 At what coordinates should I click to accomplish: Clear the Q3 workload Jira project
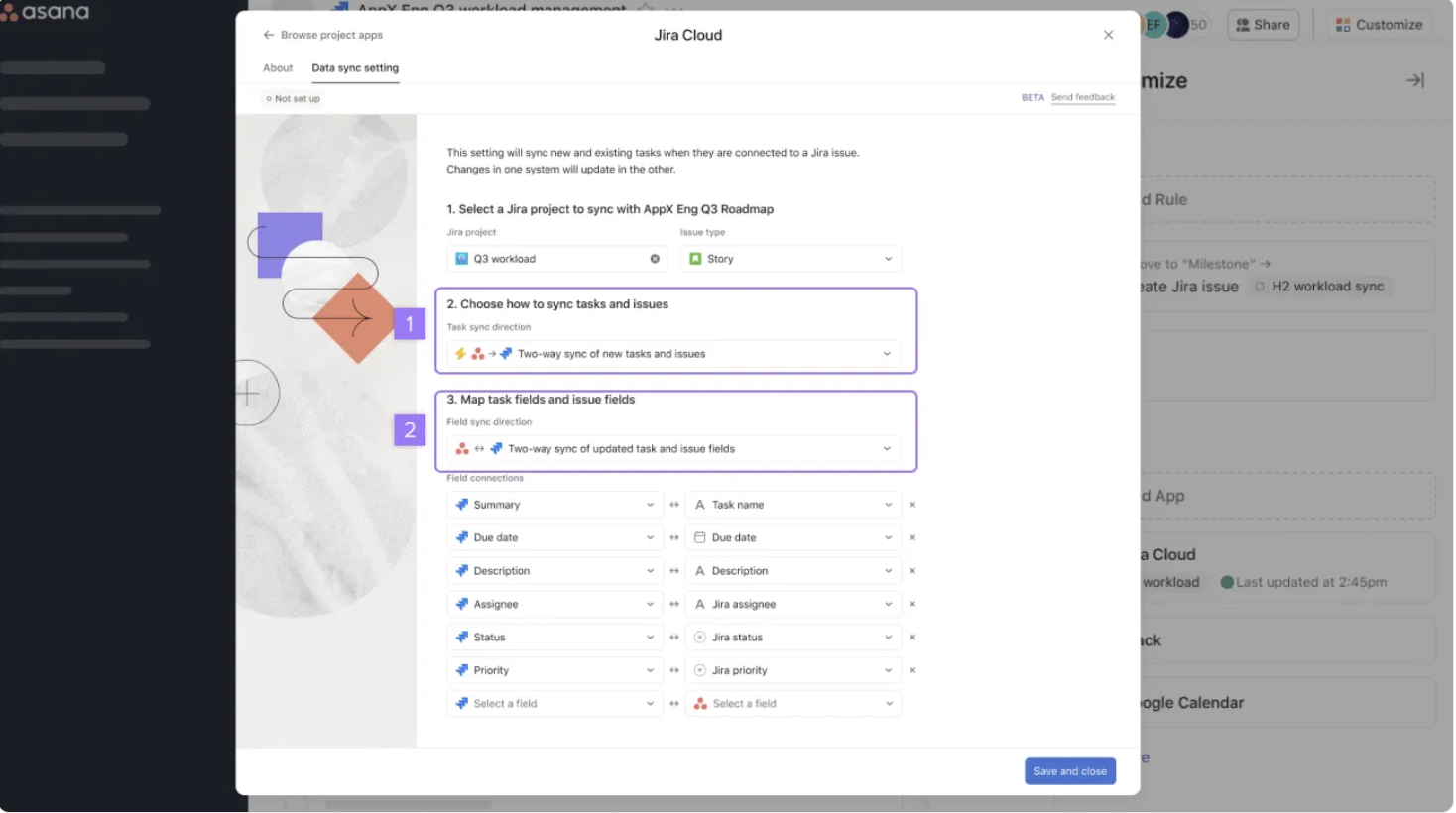click(655, 259)
